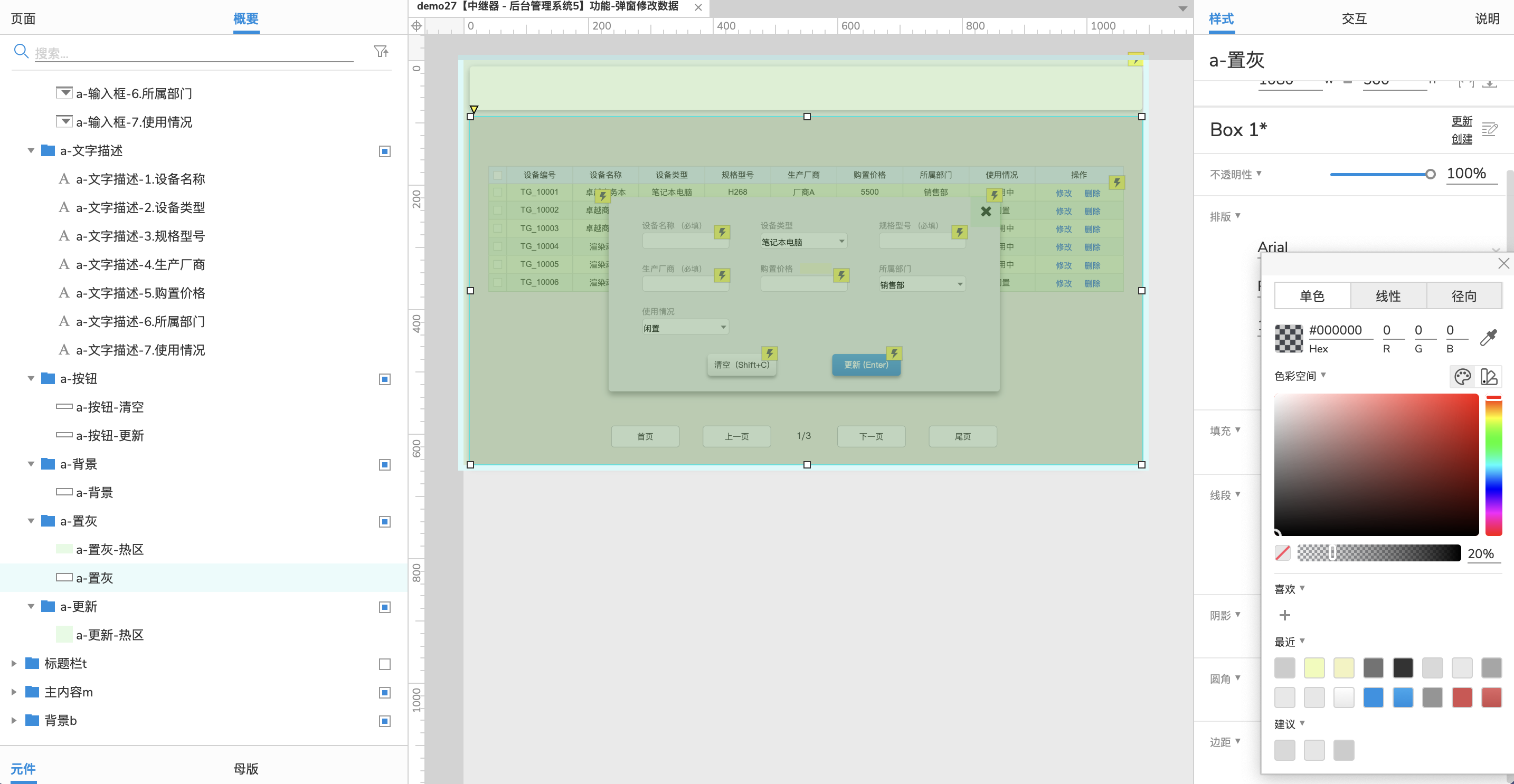The image size is (1514, 784).
Task: Expand the 背景b folder
Action: point(14,721)
